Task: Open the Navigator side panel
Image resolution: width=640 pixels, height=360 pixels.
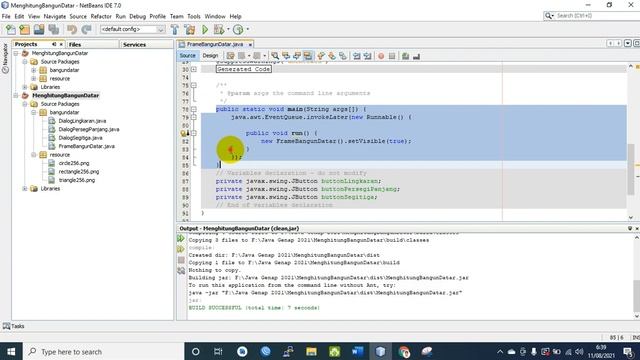Action: 5,58
